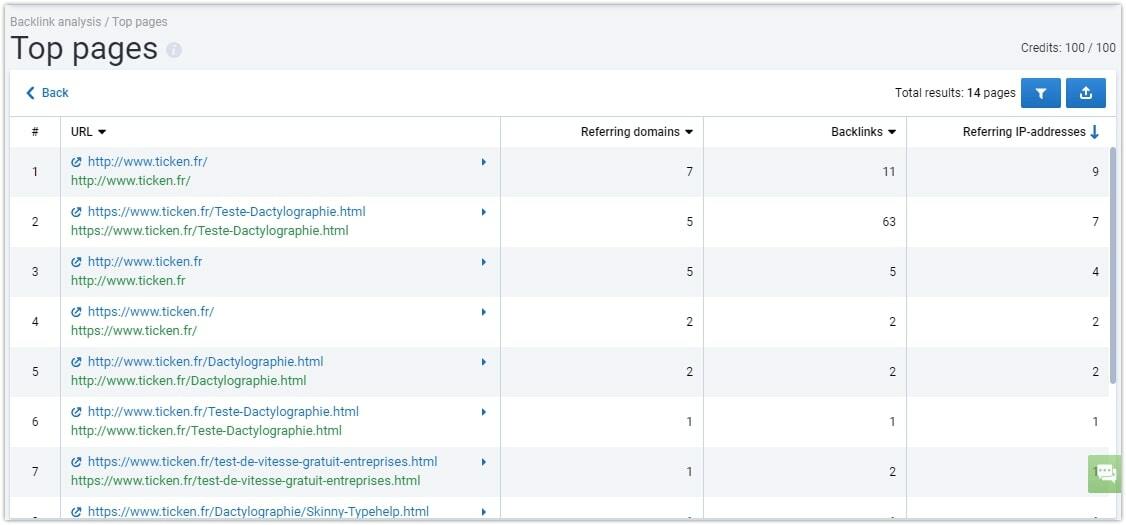Open the live chat widget icon
1126x525 pixels.
tap(1106, 473)
